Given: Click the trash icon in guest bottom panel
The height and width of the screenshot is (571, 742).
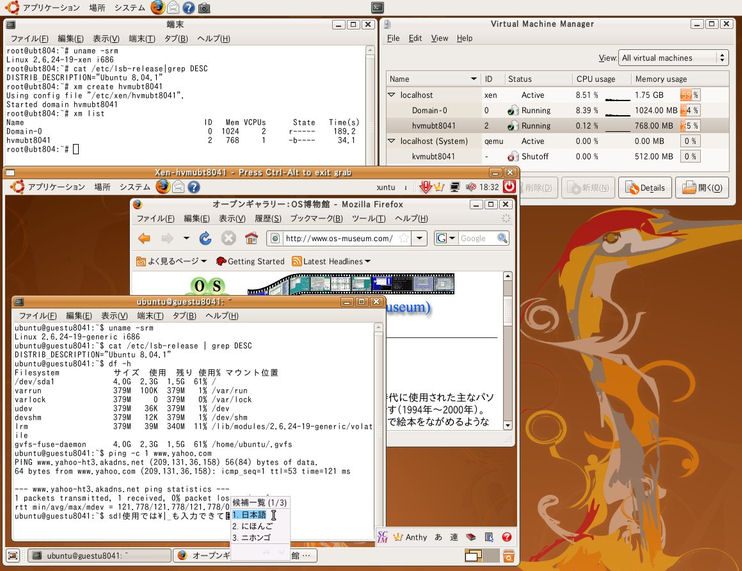Looking at the screenshot, I should coord(509,556).
